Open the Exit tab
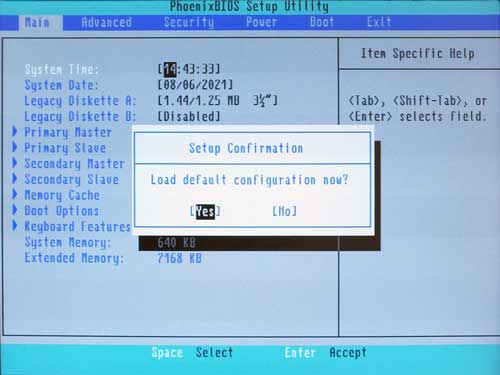Viewport: 500px width, 375px height. click(x=379, y=23)
